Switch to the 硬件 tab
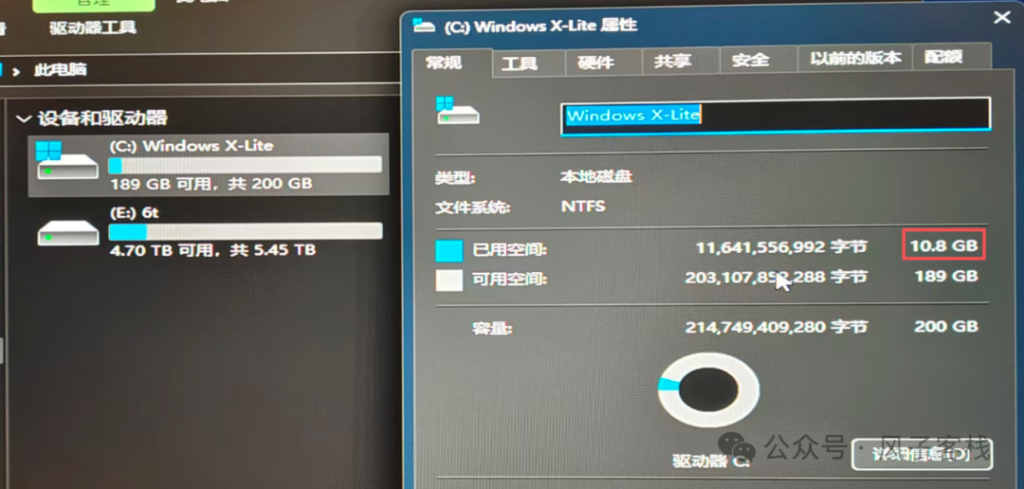Screen dimensions: 1024x489 [x=596, y=63]
